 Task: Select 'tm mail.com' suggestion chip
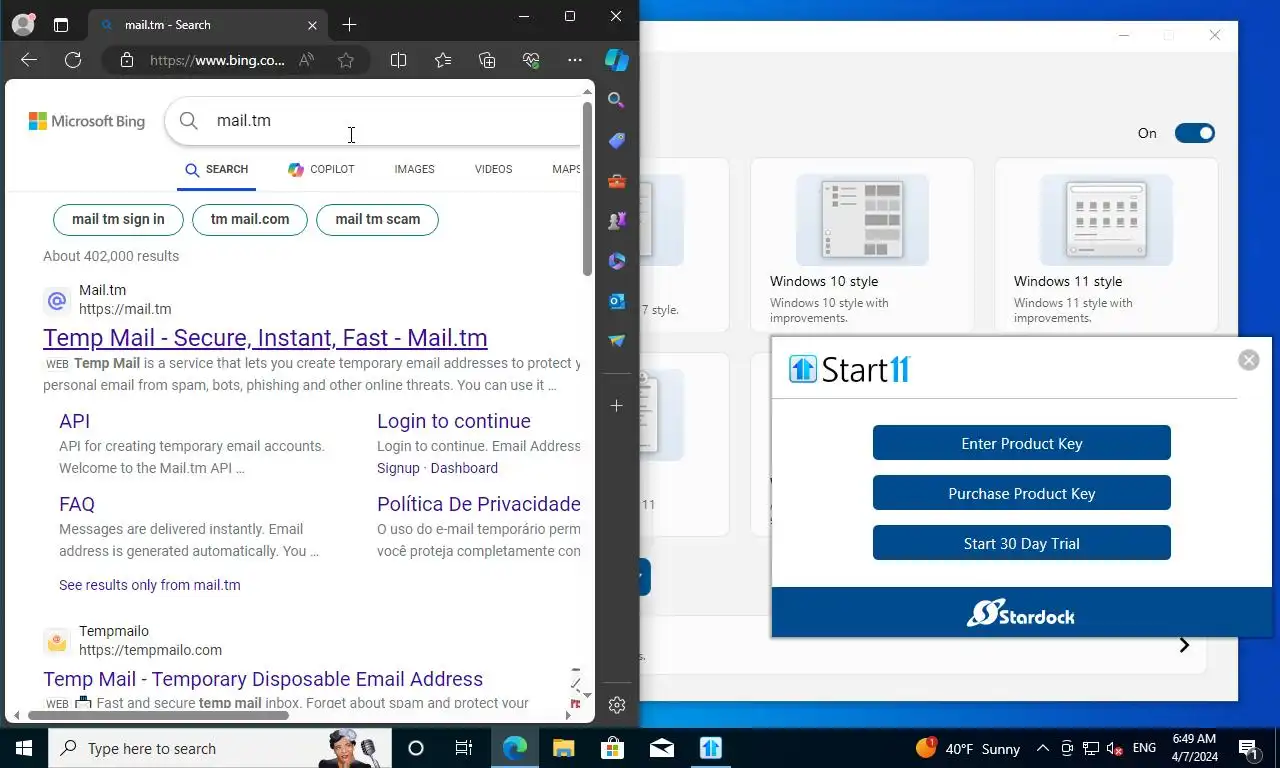tap(250, 219)
